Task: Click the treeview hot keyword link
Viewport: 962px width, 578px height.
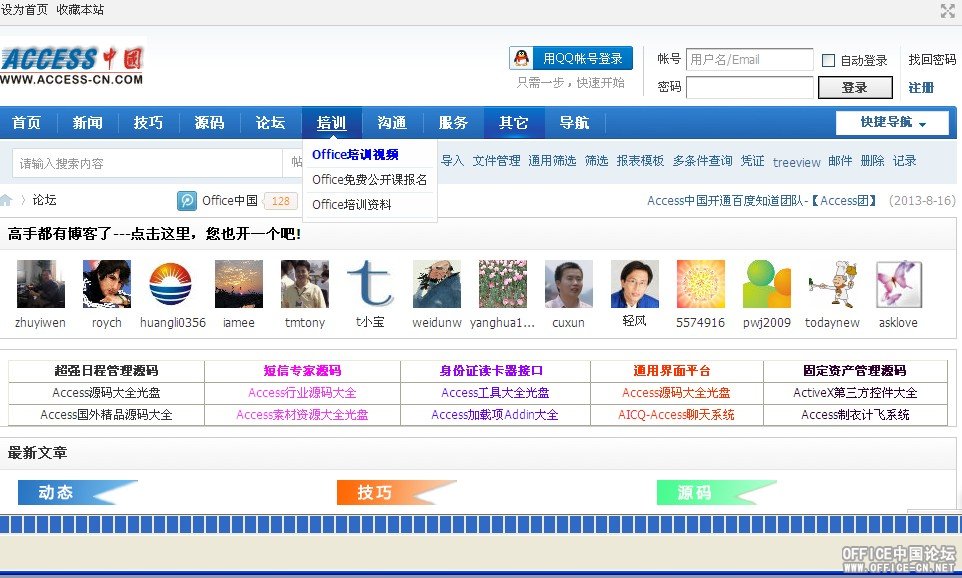Action: [x=796, y=162]
